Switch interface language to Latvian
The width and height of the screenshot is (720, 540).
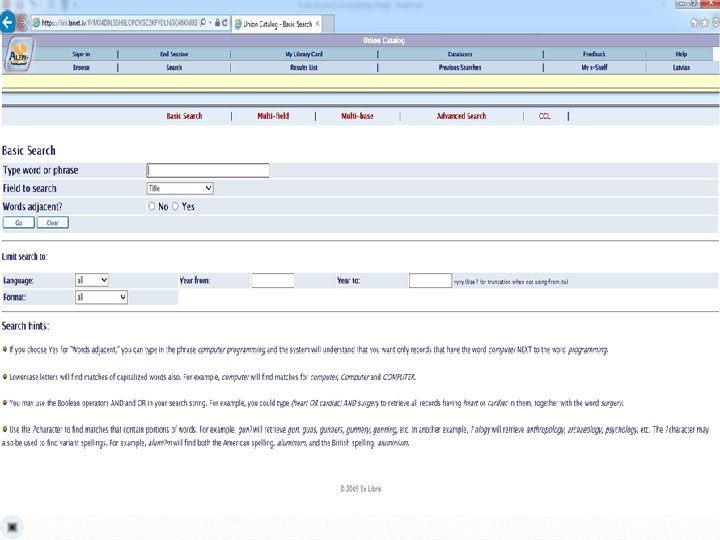click(x=681, y=68)
